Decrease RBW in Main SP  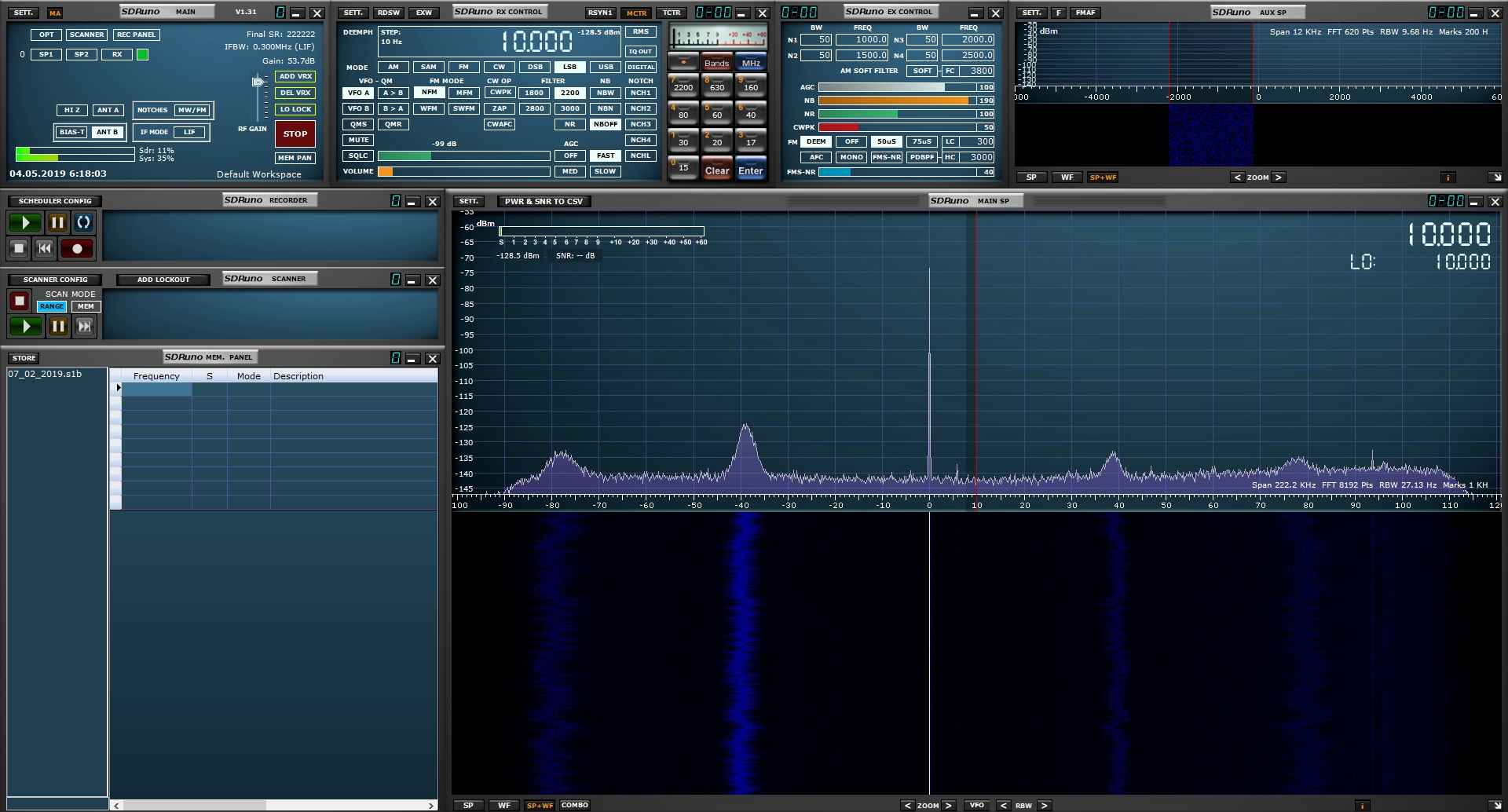point(1004,805)
